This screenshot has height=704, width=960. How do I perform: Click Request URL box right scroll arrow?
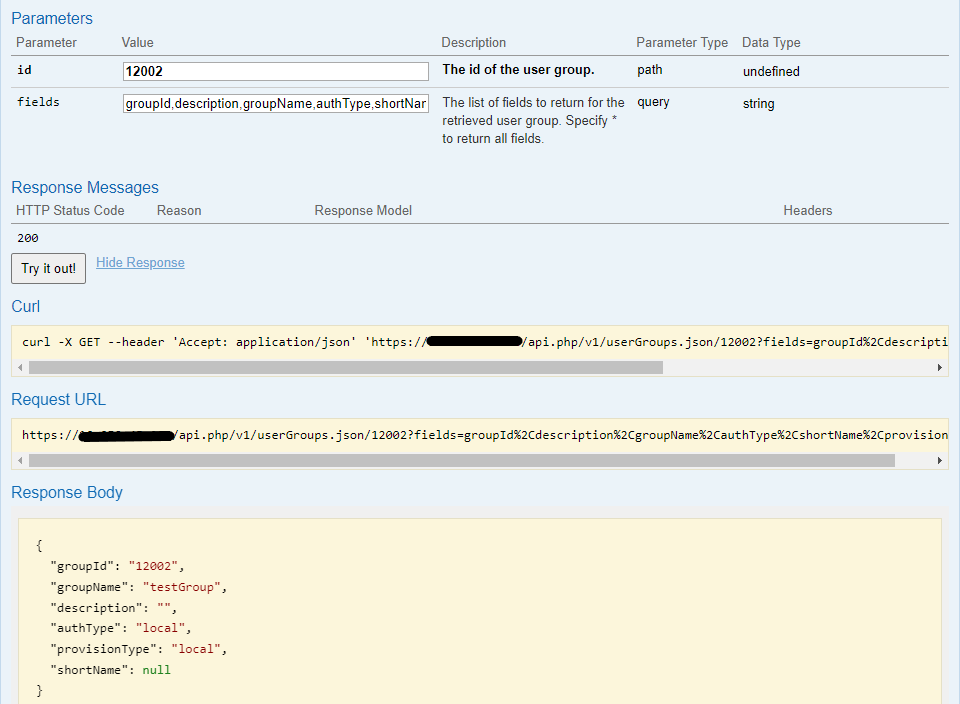click(x=939, y=461)
